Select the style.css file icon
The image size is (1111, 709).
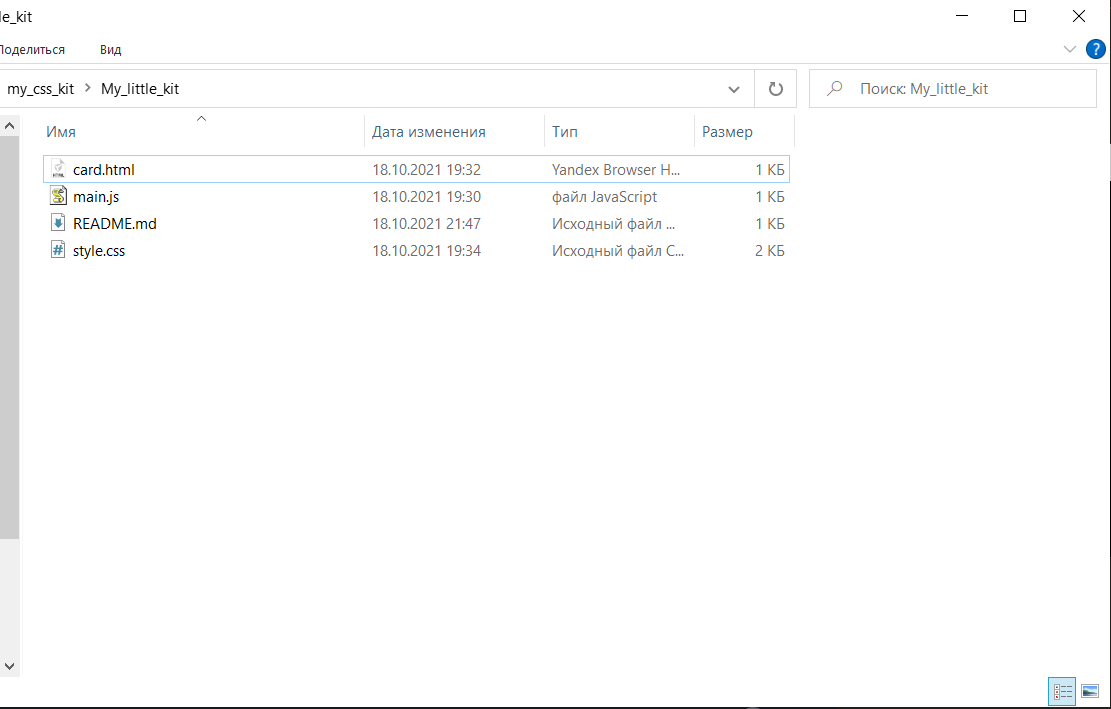point(58,250)
